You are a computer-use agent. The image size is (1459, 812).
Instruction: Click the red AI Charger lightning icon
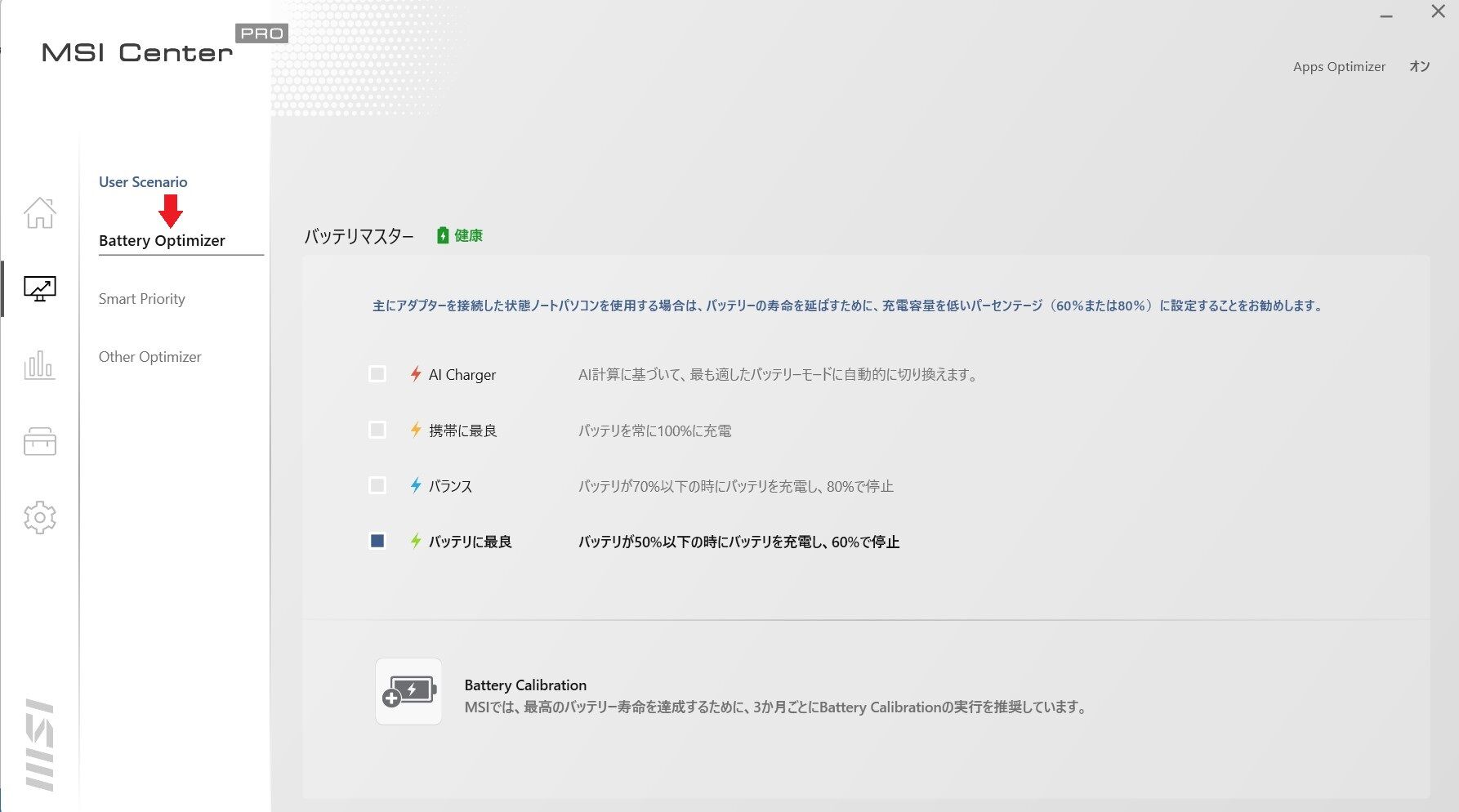(416, 374)
